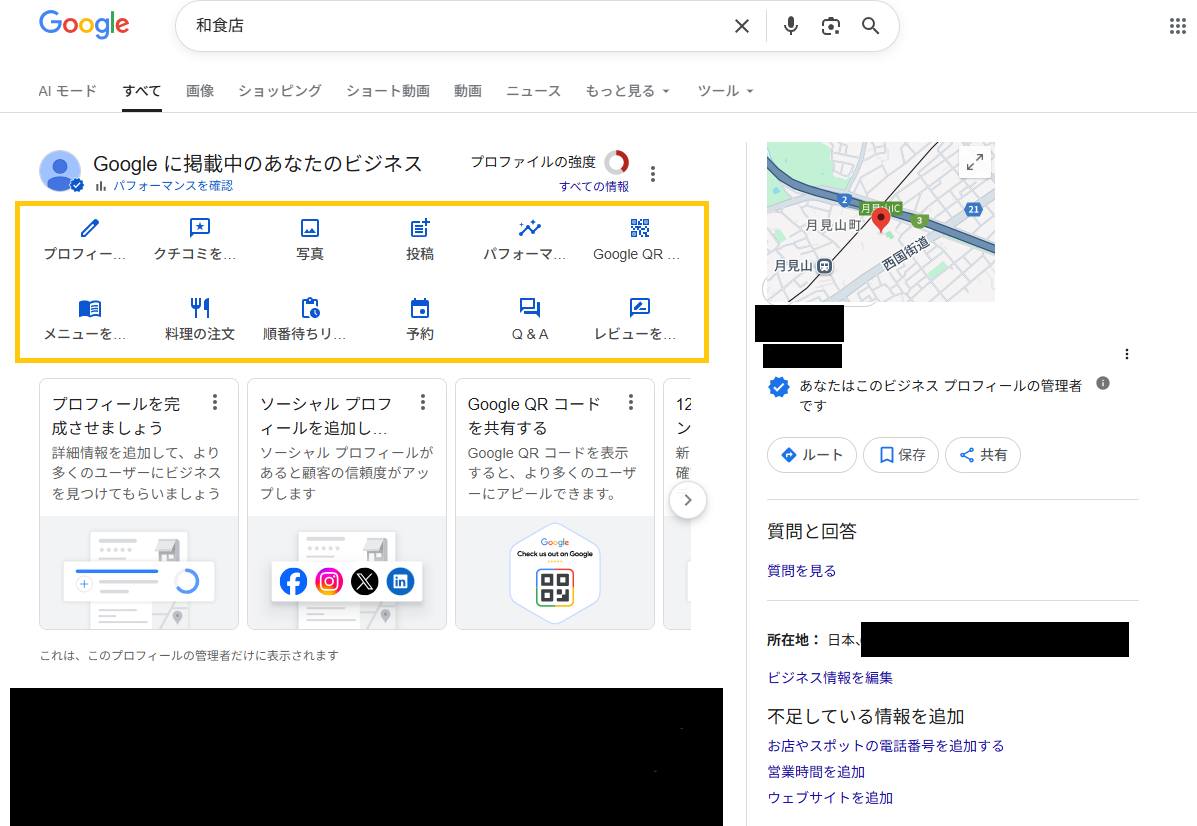
Task: Click the magnifier search icon
Action: (x=870, y=26)
